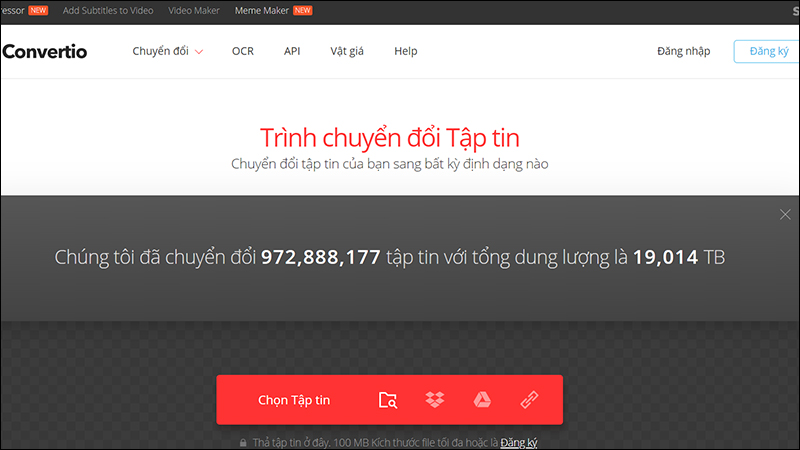This screenshot has height=450, width=800.
Task: Click the Đăng ký link below upload area
Action: pyautogui.click(x=519, y=442)
